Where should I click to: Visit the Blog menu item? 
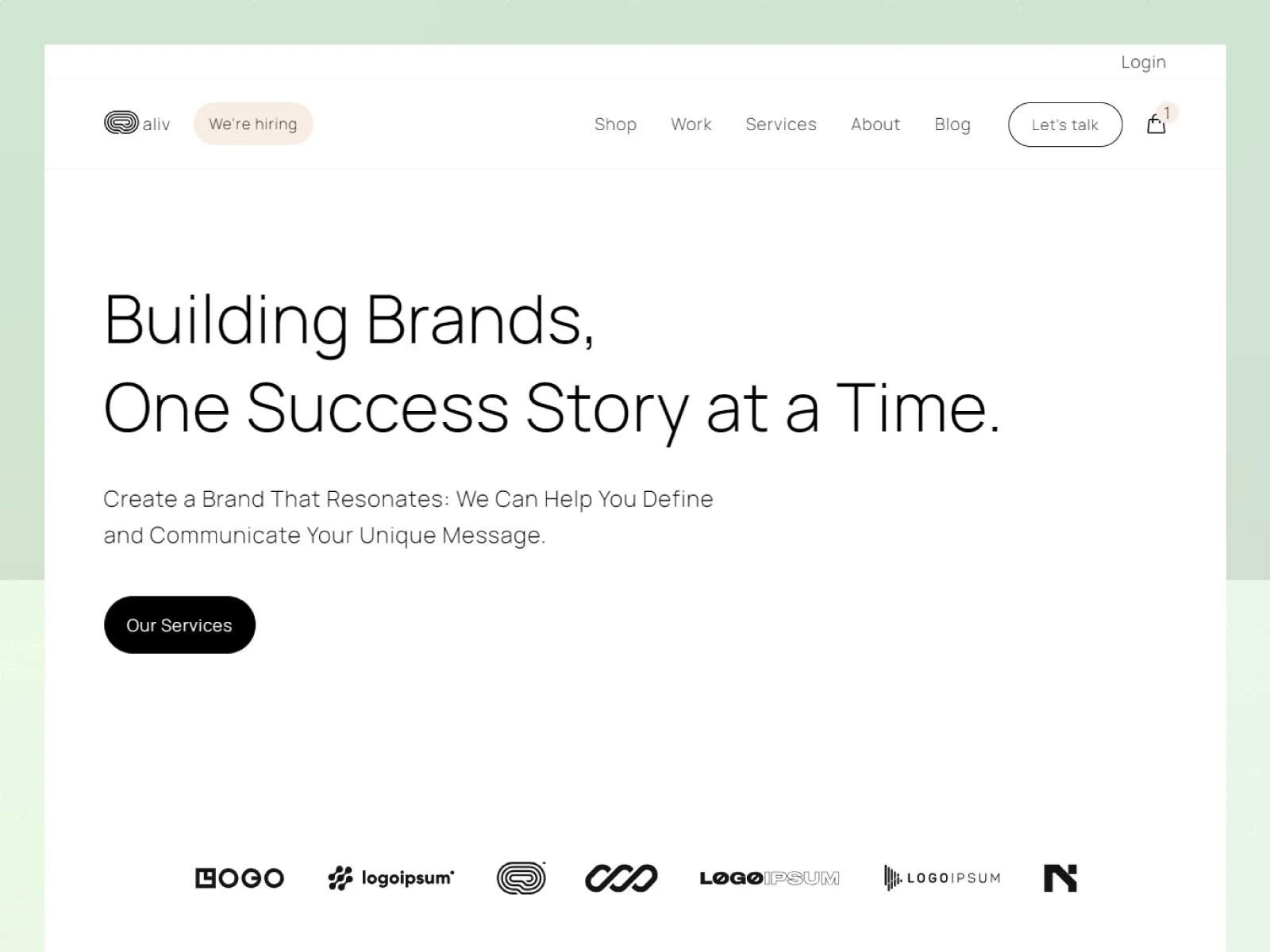[952, 125]
